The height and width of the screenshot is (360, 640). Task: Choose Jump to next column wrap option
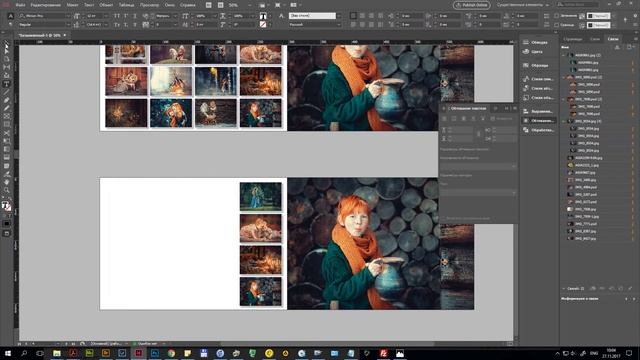(x=482, y=118)
